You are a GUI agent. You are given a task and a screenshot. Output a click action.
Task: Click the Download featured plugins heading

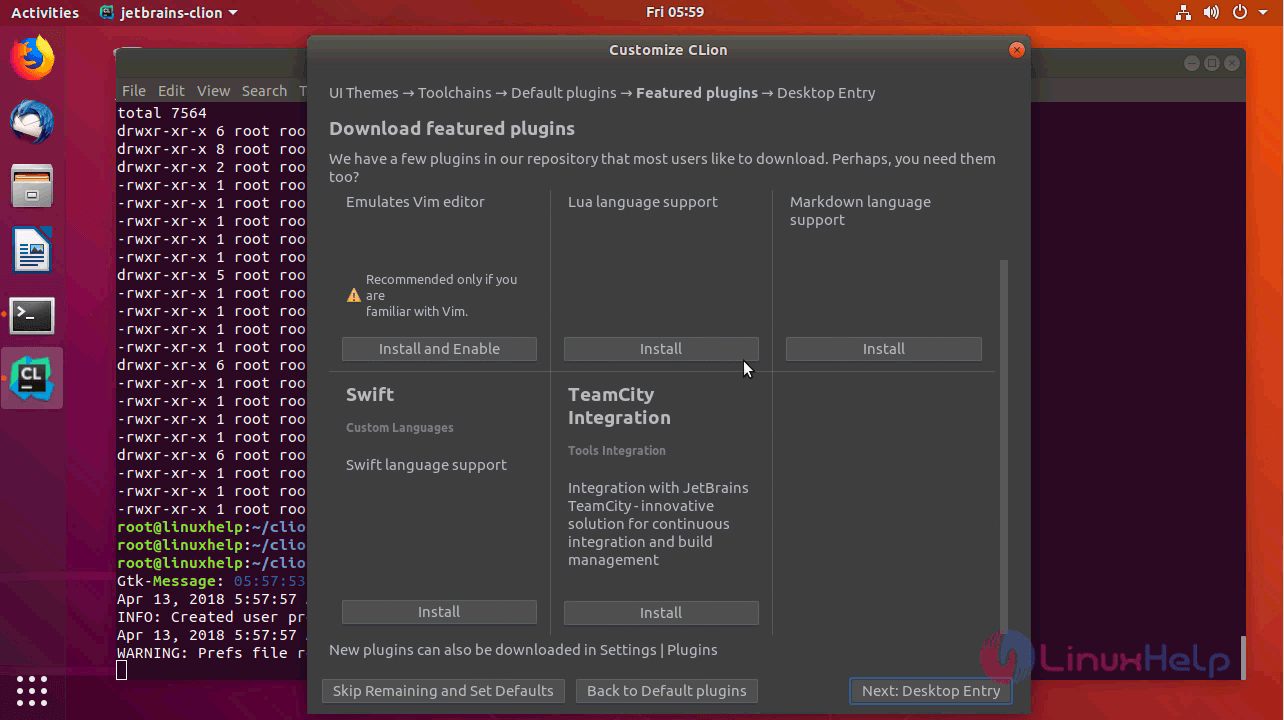[452, 129]
